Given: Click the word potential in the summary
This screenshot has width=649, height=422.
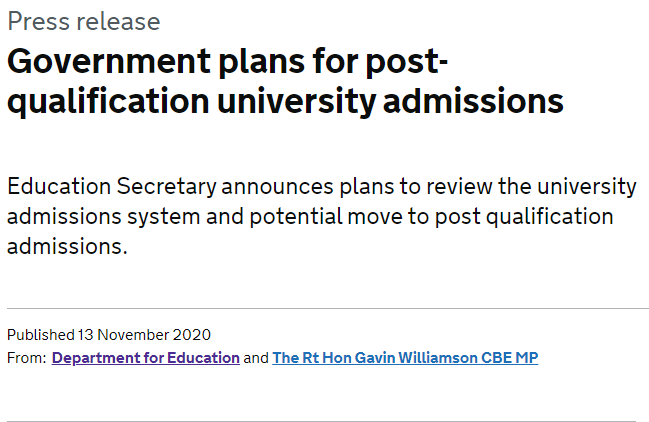Looking at the screenshot, I should point(296,217).
